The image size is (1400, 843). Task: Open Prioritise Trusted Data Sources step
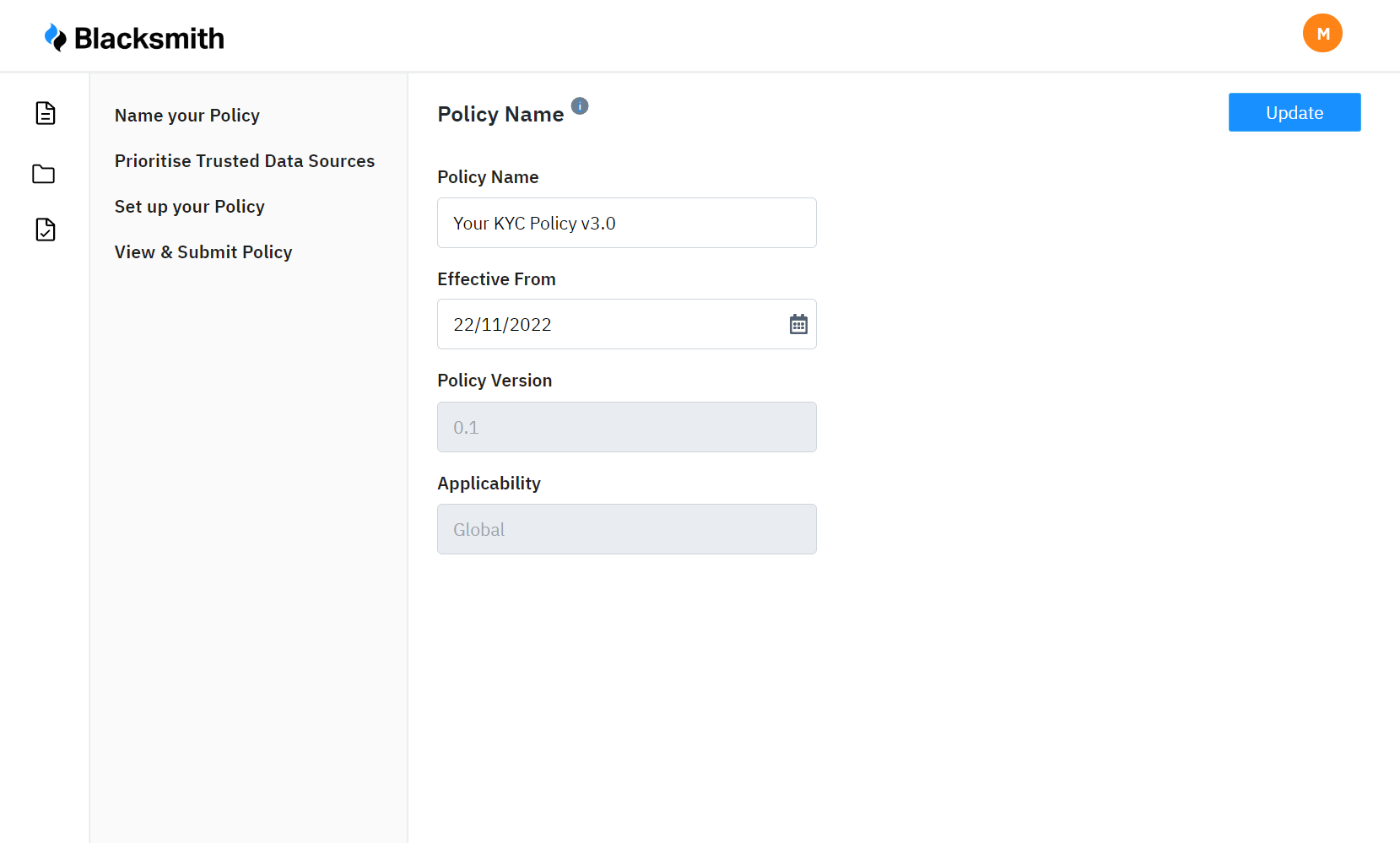(245, 161)
